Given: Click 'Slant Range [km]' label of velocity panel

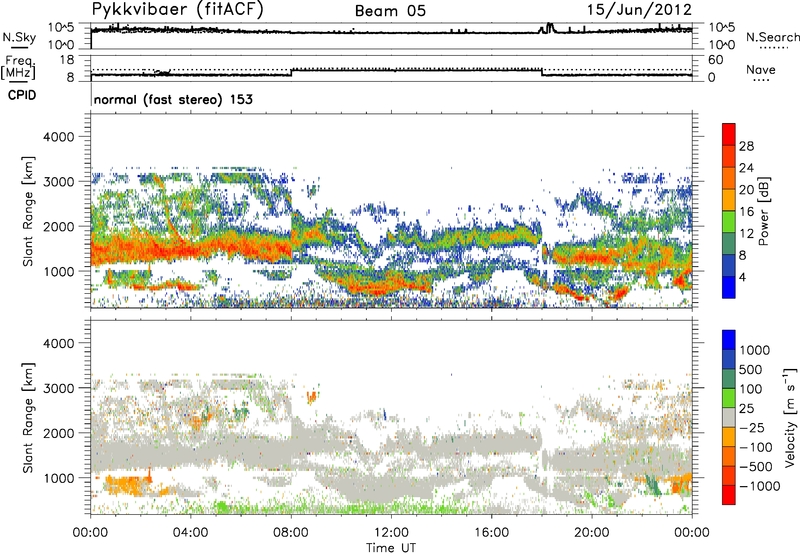Looking at the screenshot, I should coord(28,417).
